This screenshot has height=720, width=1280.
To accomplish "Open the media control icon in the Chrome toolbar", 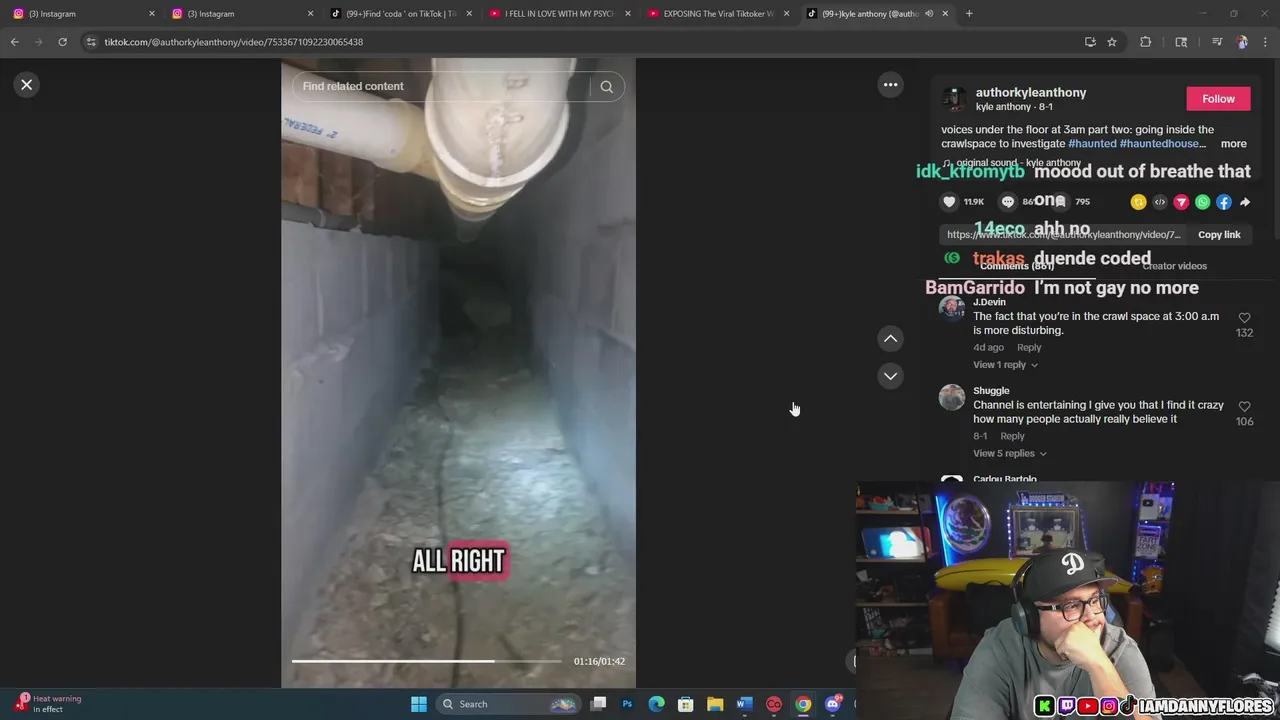I will (1217, 42).
